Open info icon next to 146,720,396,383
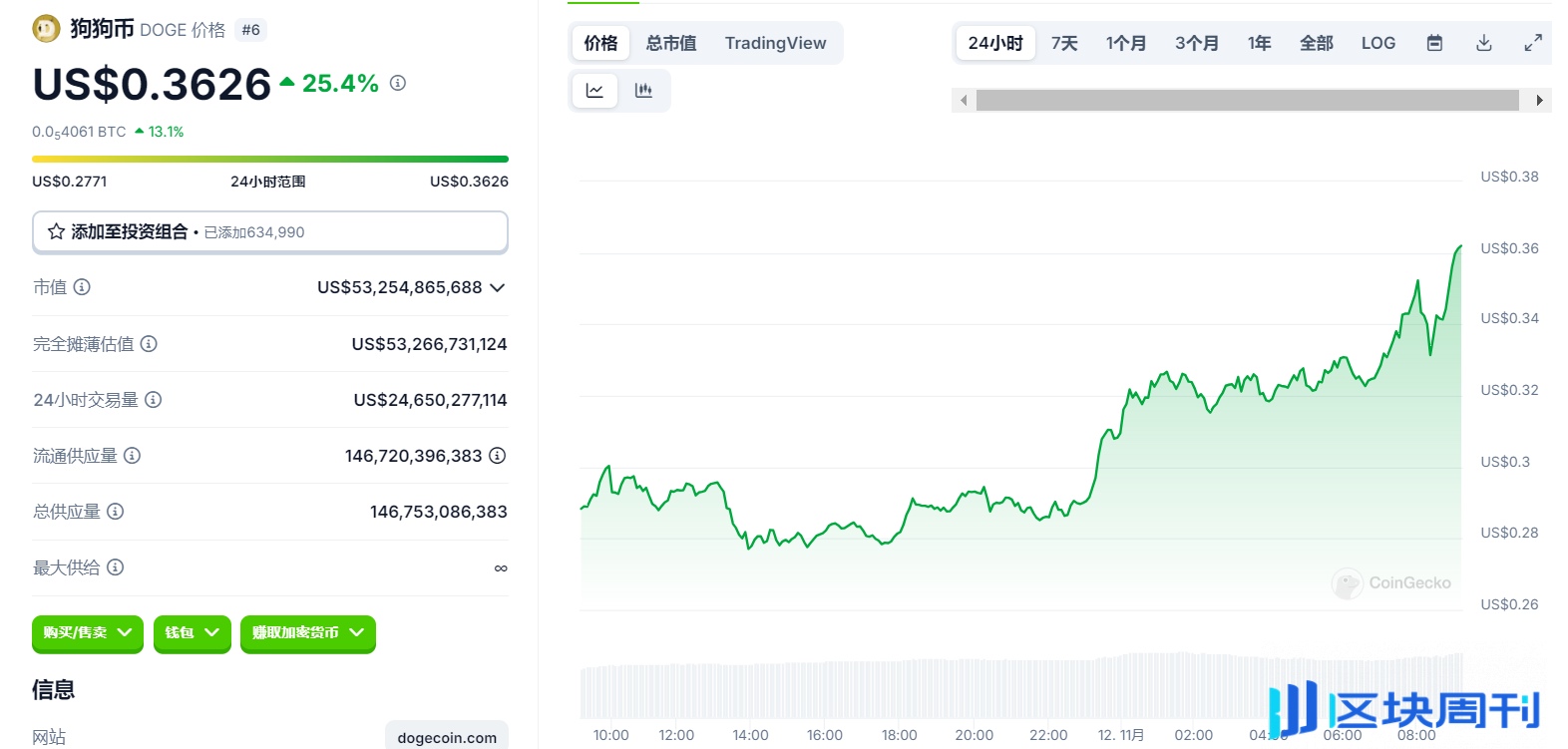Screen dimensions: 1568x749 click(x=498, y=456)
